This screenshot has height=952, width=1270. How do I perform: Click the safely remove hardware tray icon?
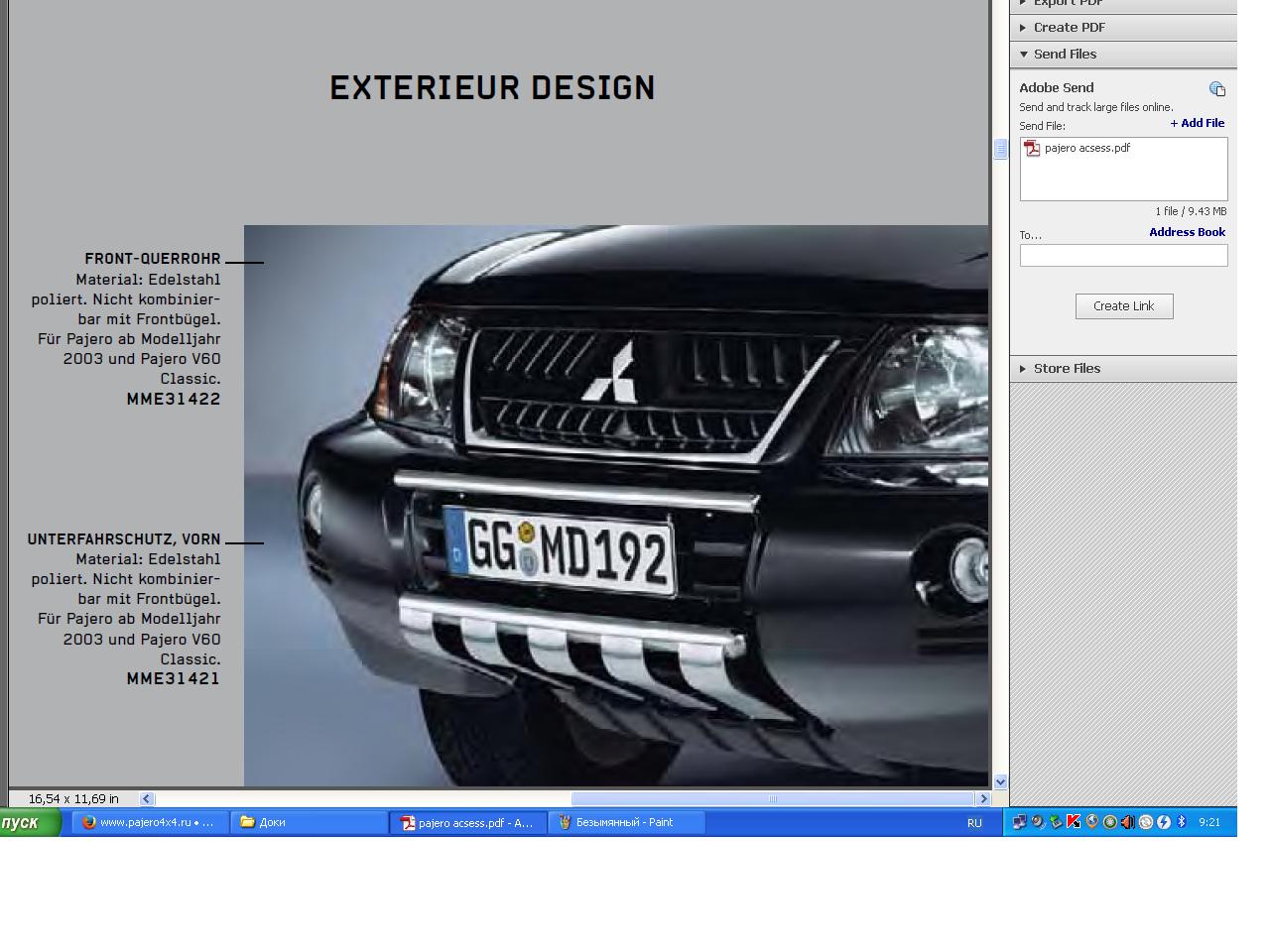tap(1056, 822)
